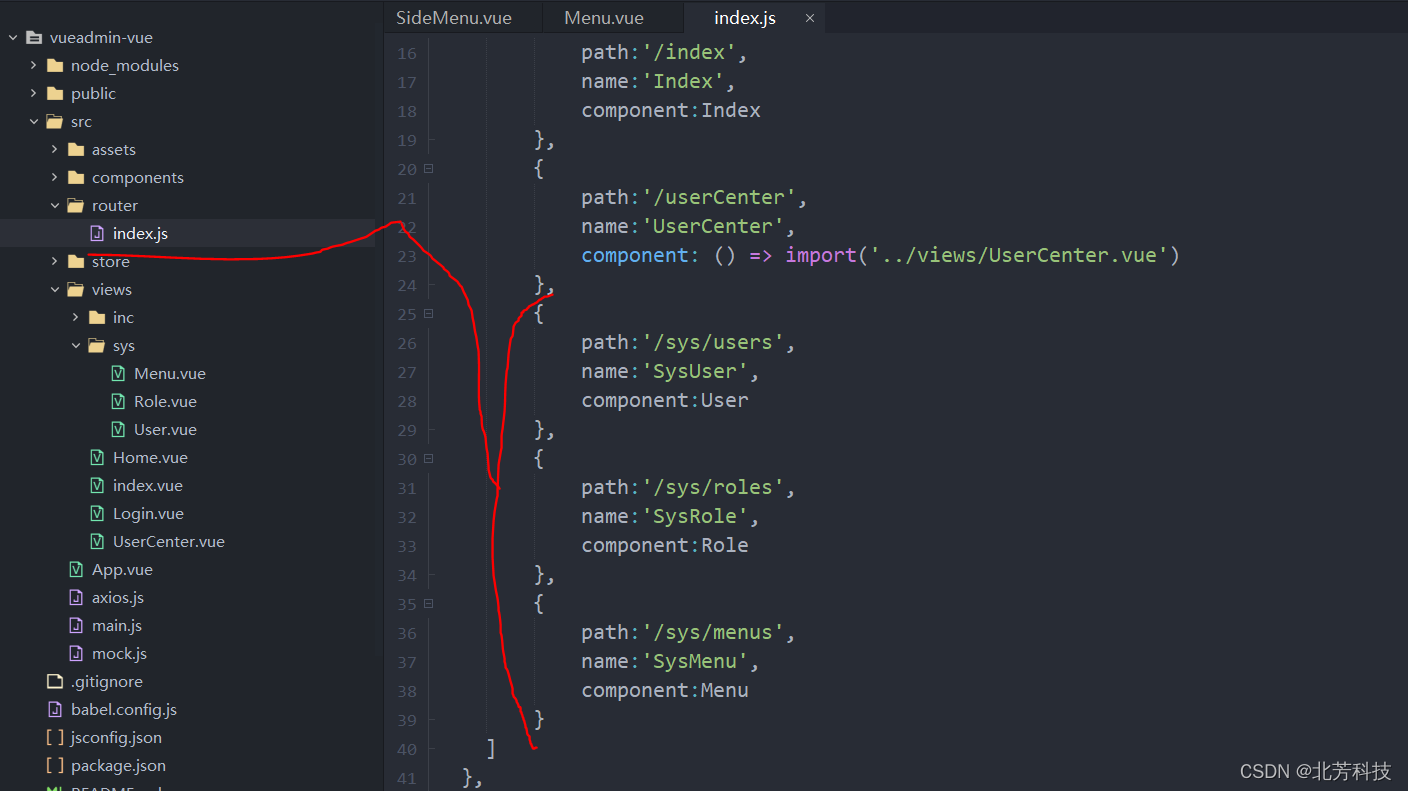Click the Vue icon beside UserCenter.vue
This screenshot has width=1408, height=791.
tap(97, 542)
